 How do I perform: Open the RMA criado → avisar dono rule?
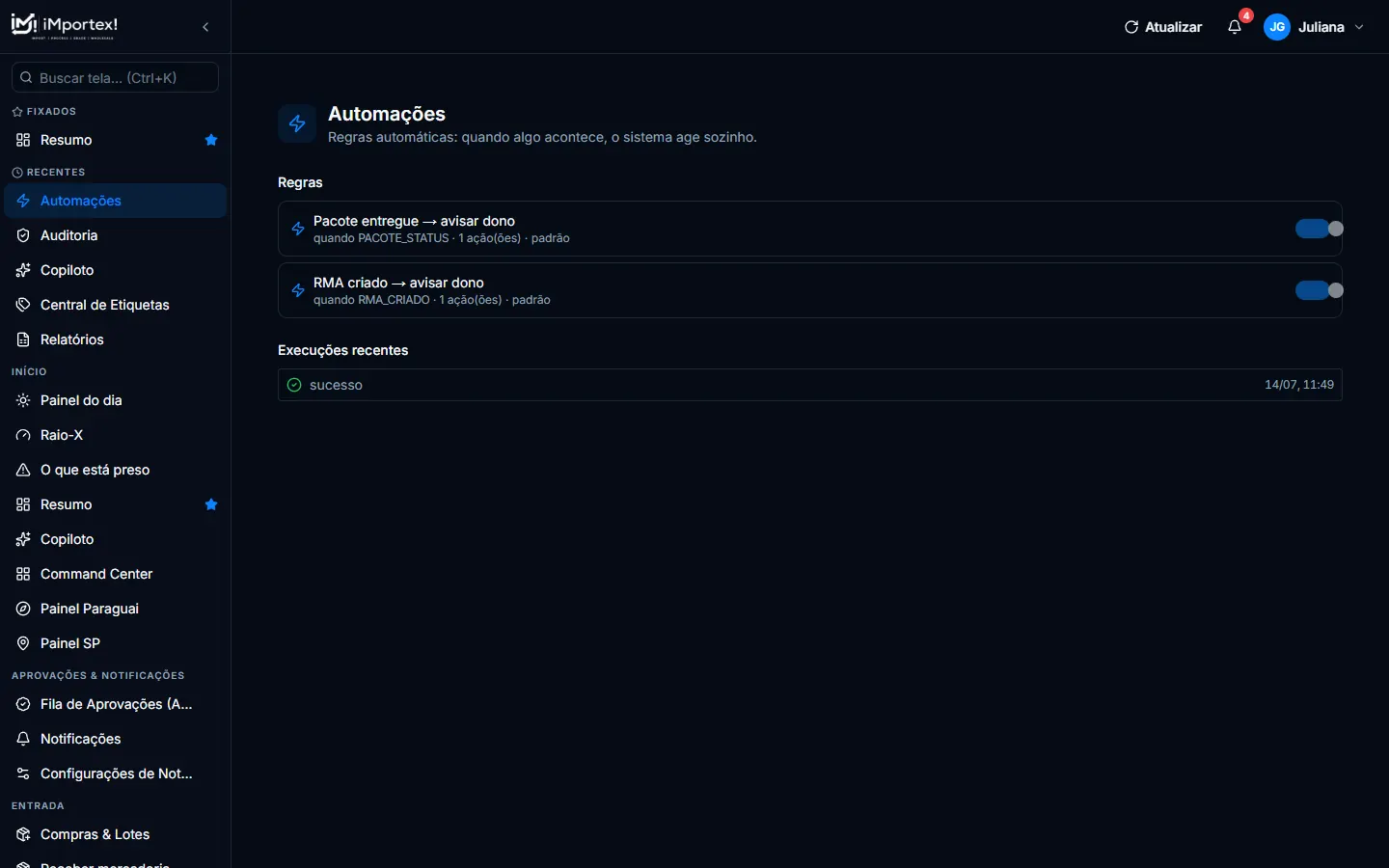pos(810,290)
